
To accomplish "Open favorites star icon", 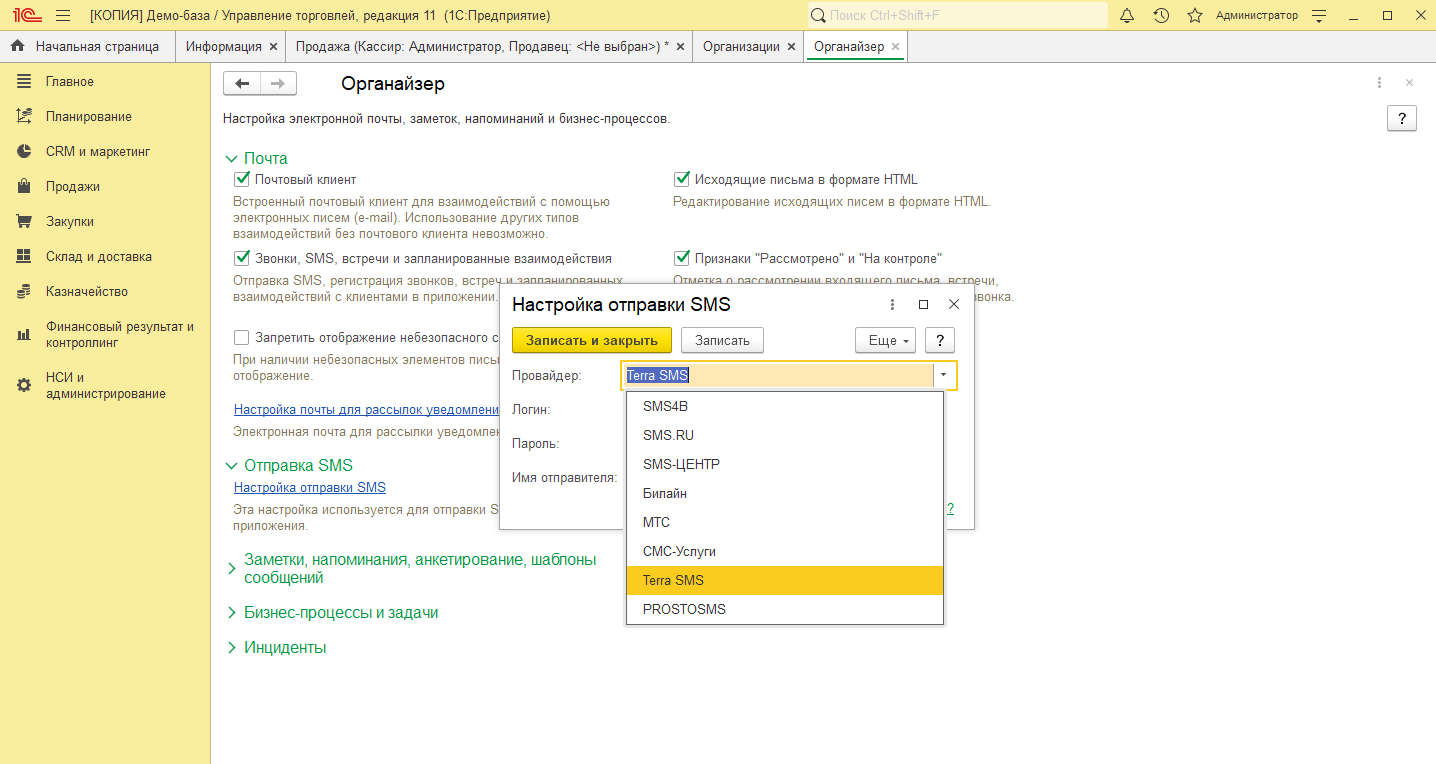I will click(x=1194, y=15).
